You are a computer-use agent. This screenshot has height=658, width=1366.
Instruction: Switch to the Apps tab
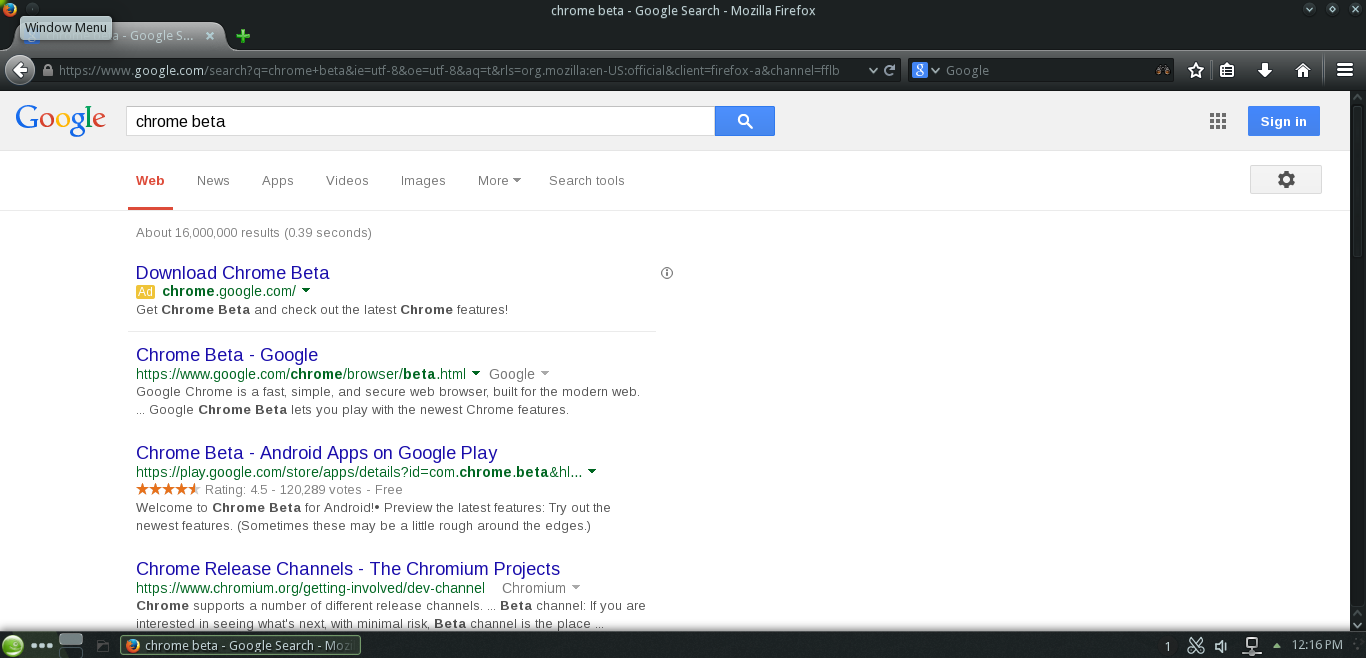coord(278,181)
